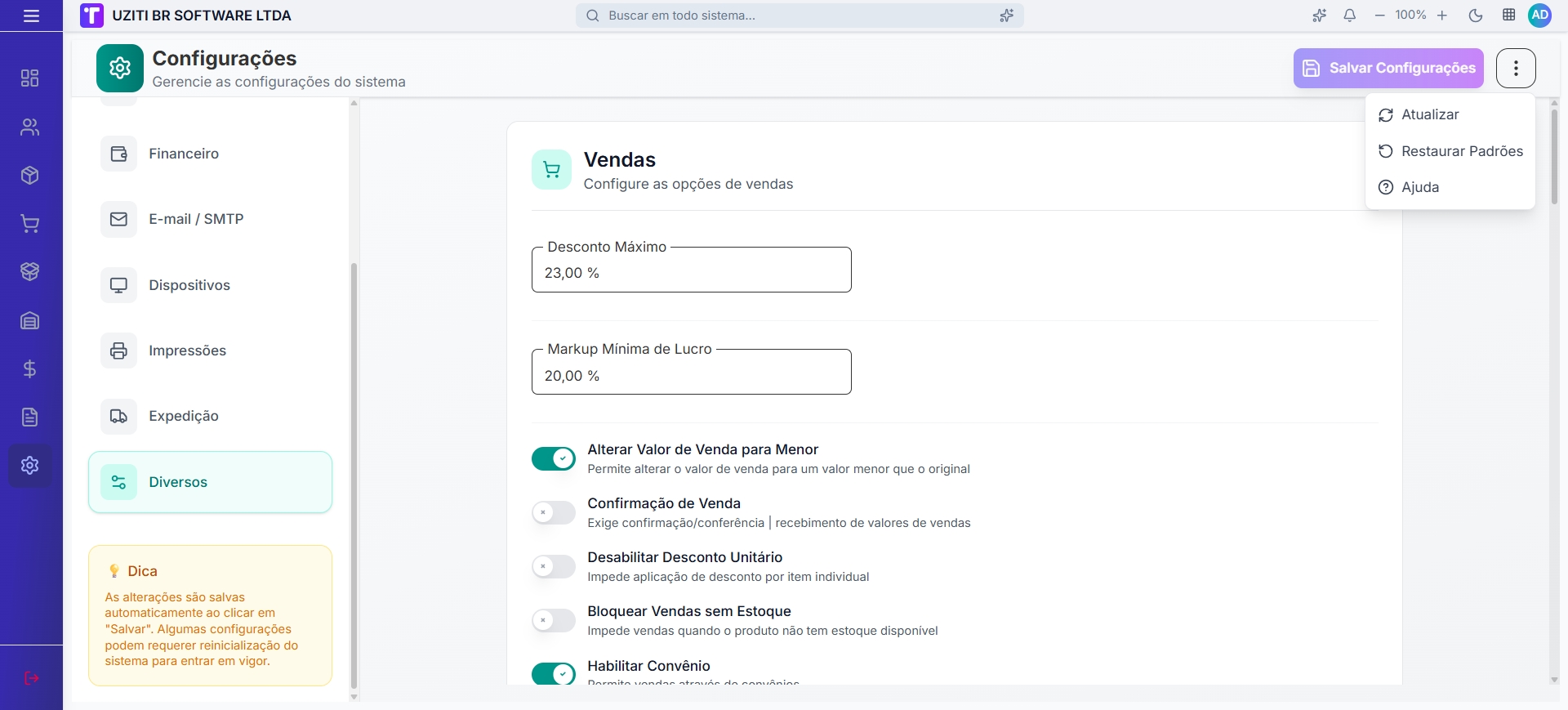This screenshot has height=710, width=1568.
Task: Open the apps grid icon in top bar
Action: point(1509,16)
